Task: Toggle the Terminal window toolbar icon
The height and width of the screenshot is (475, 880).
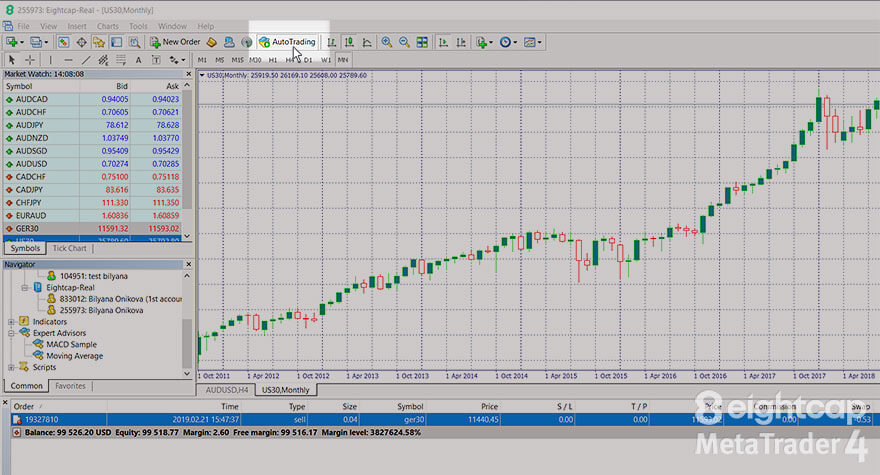Action: 116,42
